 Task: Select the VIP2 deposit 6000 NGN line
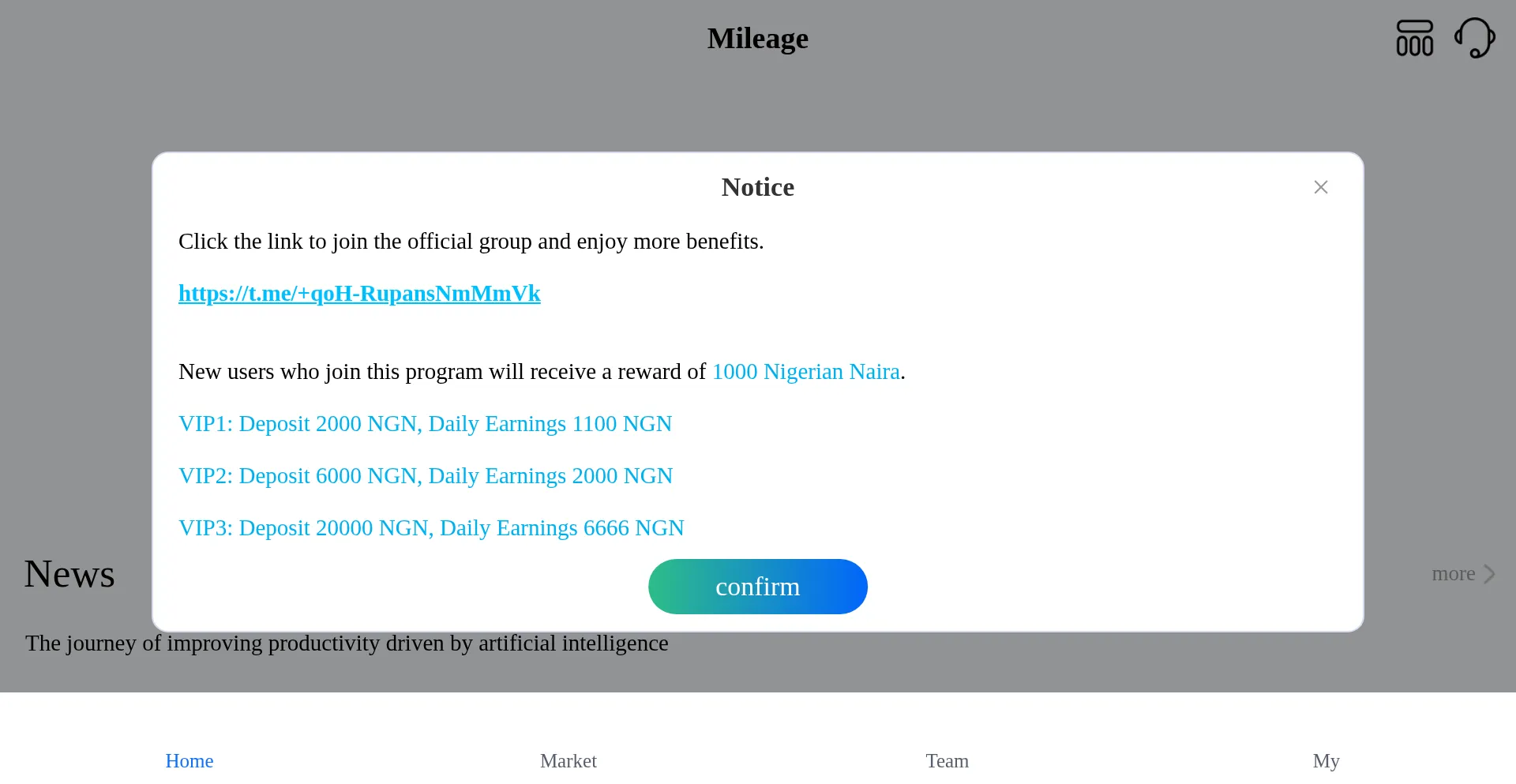pyautogui.click(x=426, y=476)
